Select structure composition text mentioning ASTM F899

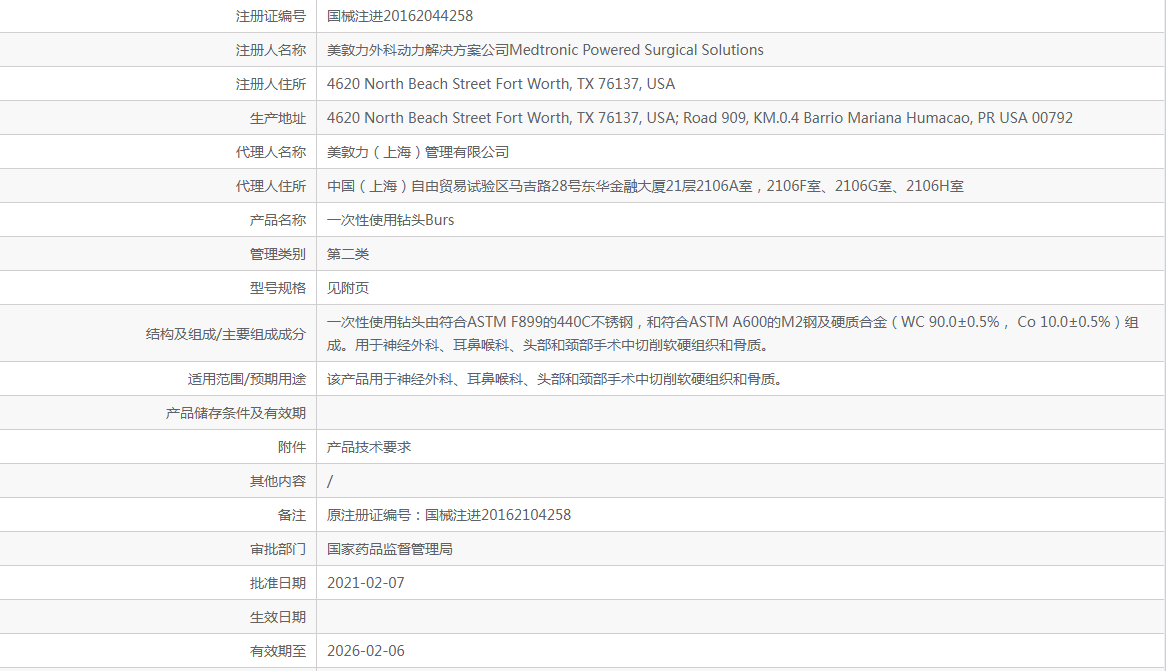coord(732,334)
